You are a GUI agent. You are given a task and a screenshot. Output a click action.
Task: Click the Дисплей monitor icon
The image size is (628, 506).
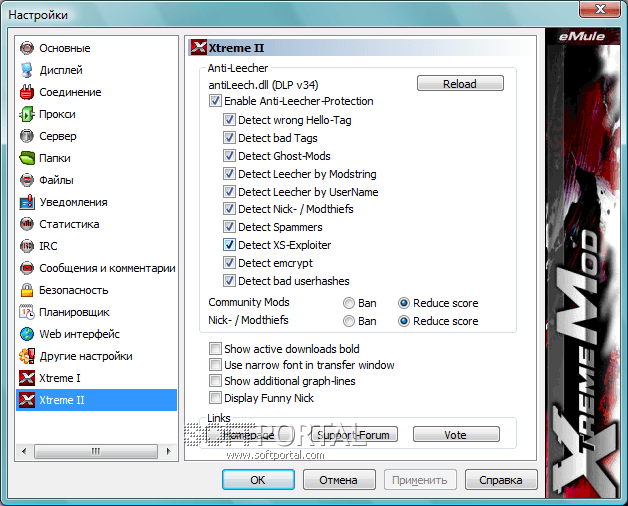pos(27,70)
